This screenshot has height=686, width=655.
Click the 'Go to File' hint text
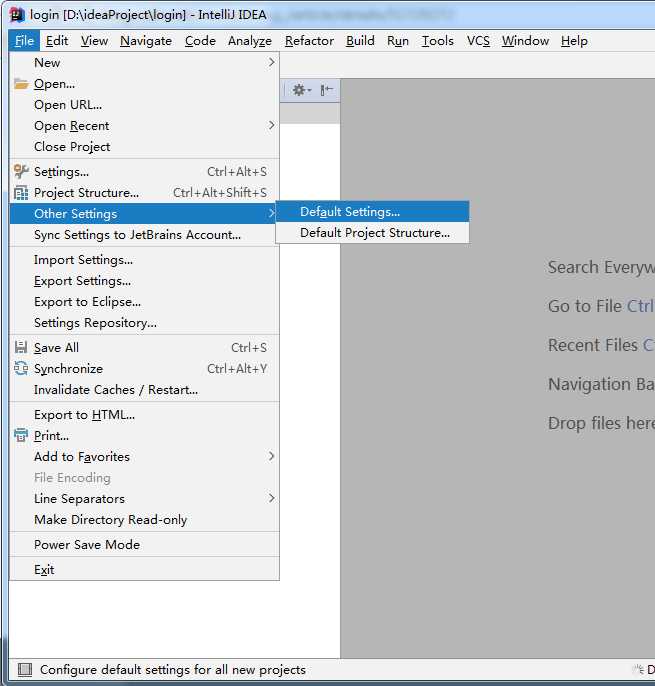[585, 306]
